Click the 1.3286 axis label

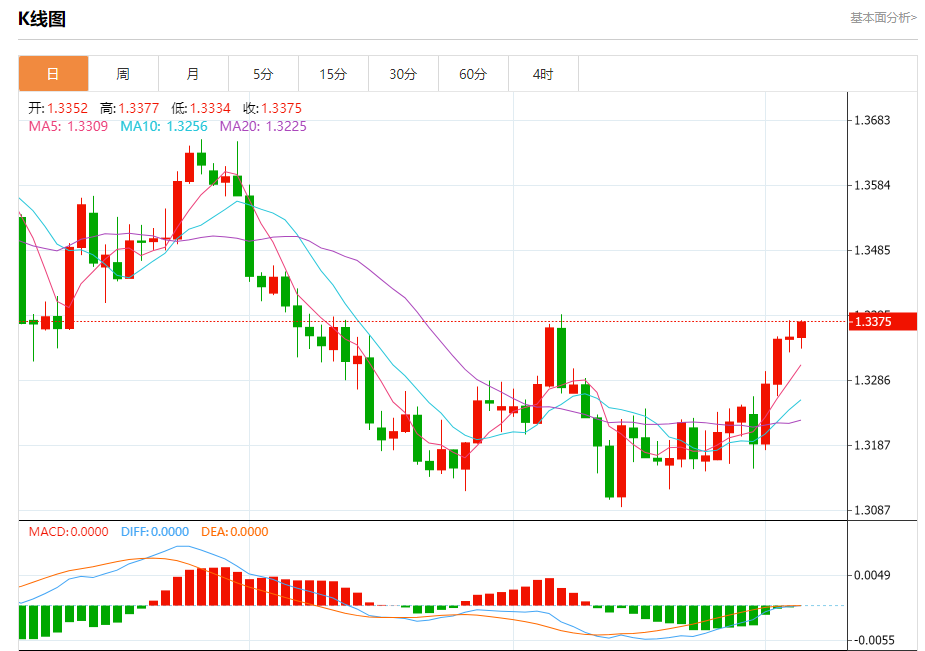[872, 380]
